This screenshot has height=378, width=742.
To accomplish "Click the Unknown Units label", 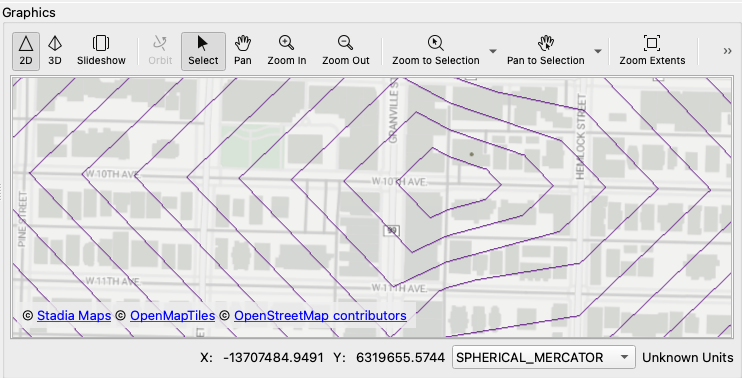I will pyautogui.click(x=688, y=358).
